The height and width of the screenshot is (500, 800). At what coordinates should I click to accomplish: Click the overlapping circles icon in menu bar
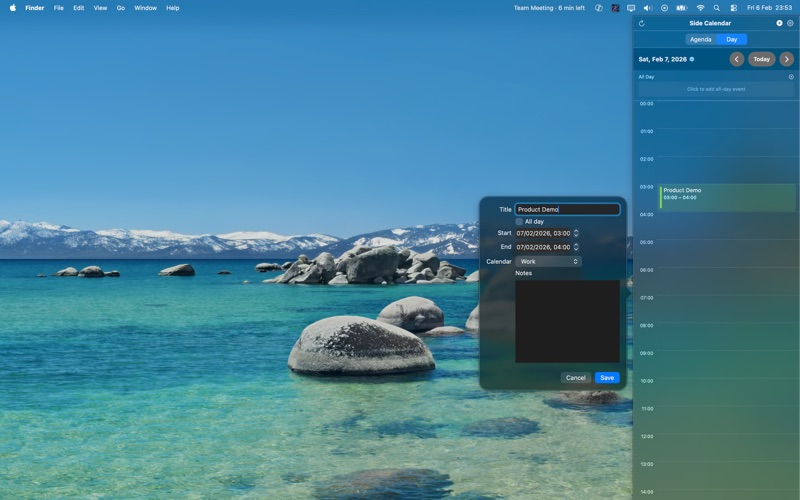pos(599,8)
